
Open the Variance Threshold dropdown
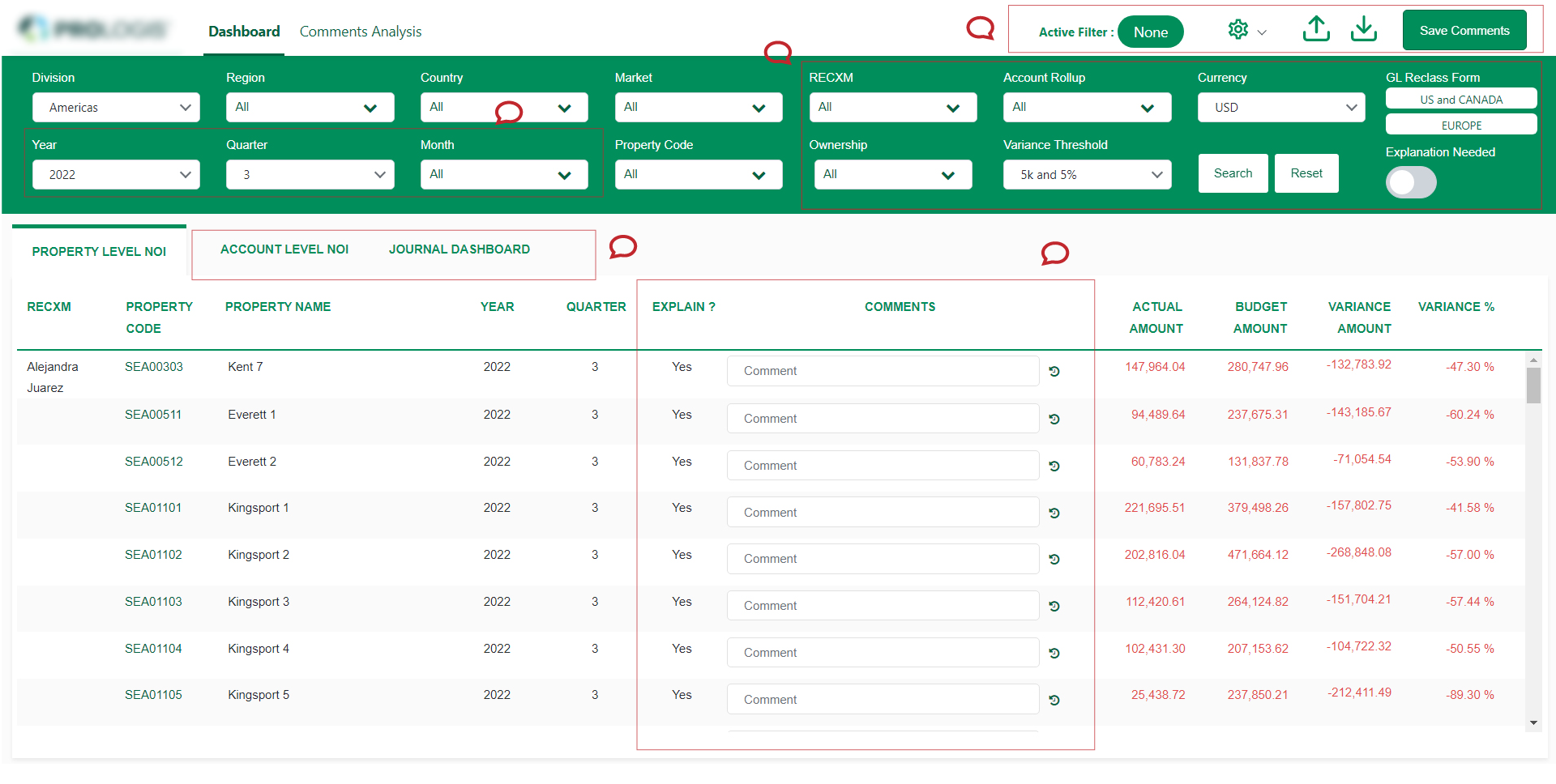pyautogui.click(x=1087, y=175)
